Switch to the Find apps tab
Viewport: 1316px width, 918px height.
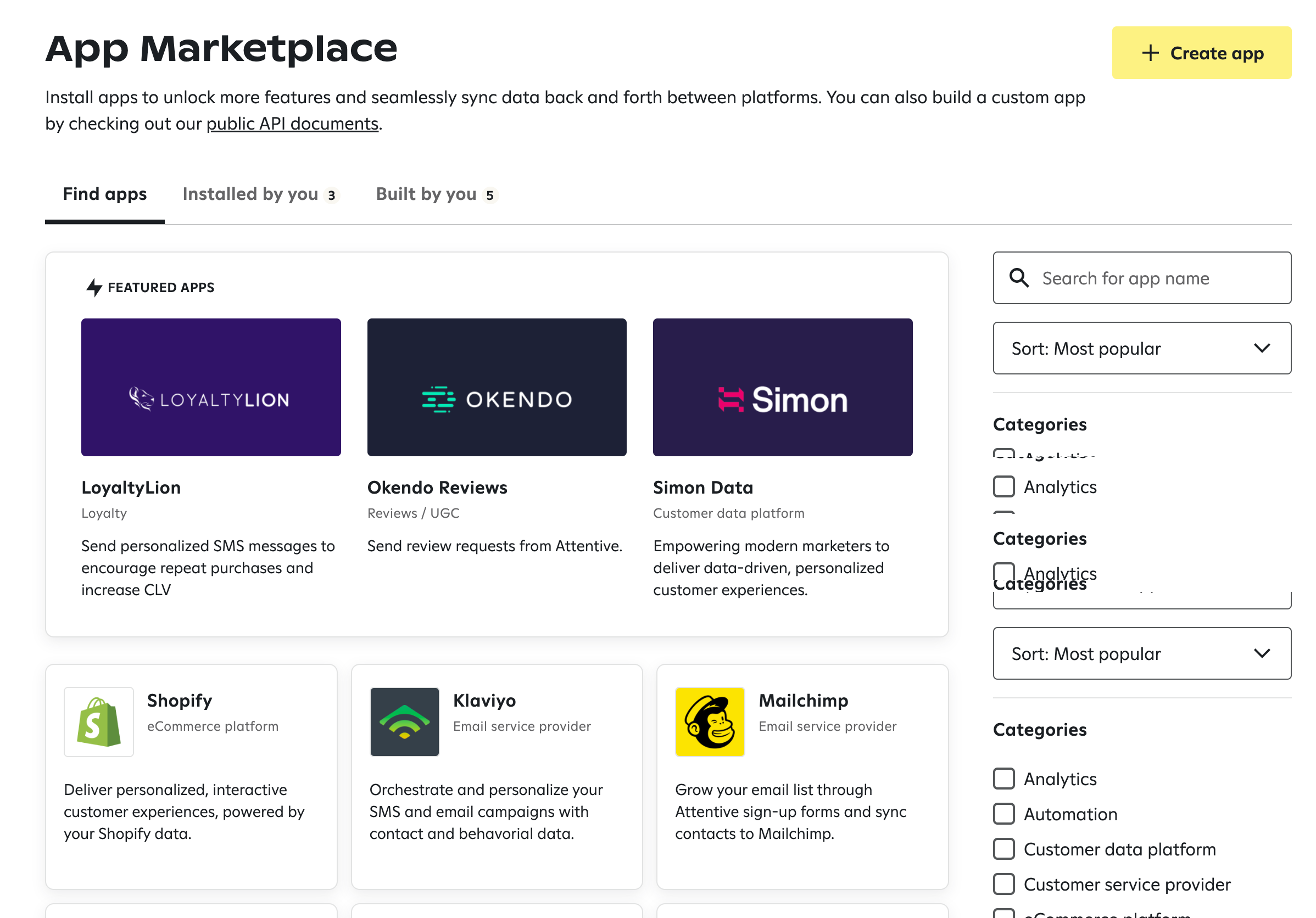coord(105,194)
